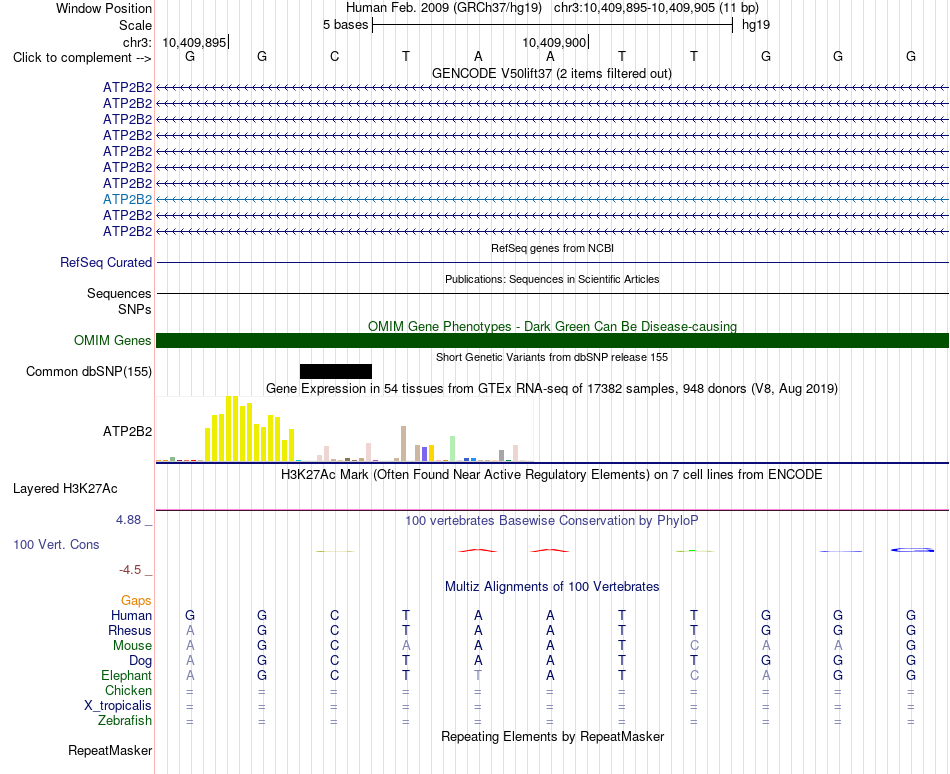Select the Human species label

[131, 615]
